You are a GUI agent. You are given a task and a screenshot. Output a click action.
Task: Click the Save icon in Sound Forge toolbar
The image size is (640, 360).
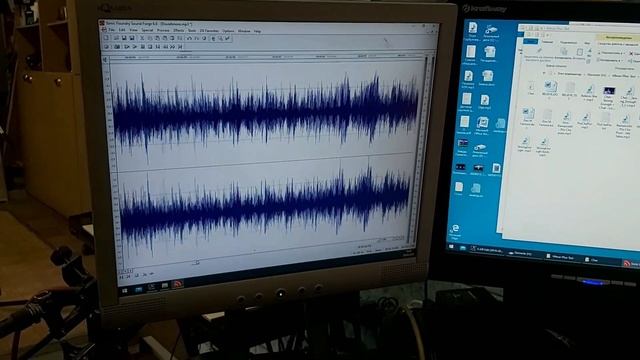[124, 38]
